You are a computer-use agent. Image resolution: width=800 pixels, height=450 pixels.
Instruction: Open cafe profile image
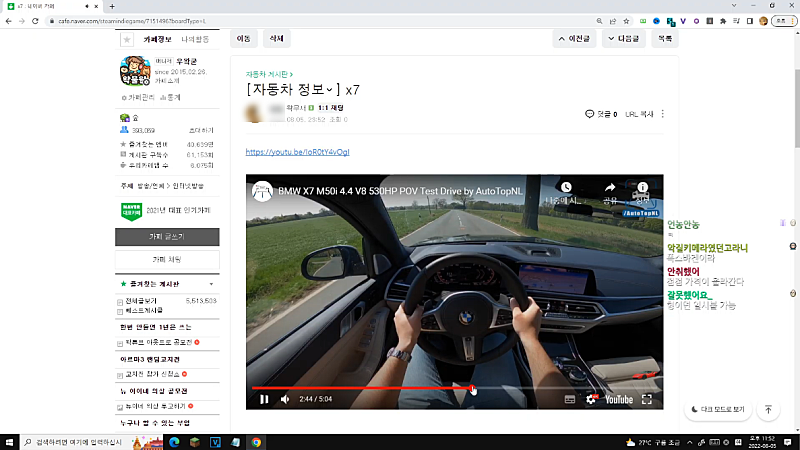point(135,71)
